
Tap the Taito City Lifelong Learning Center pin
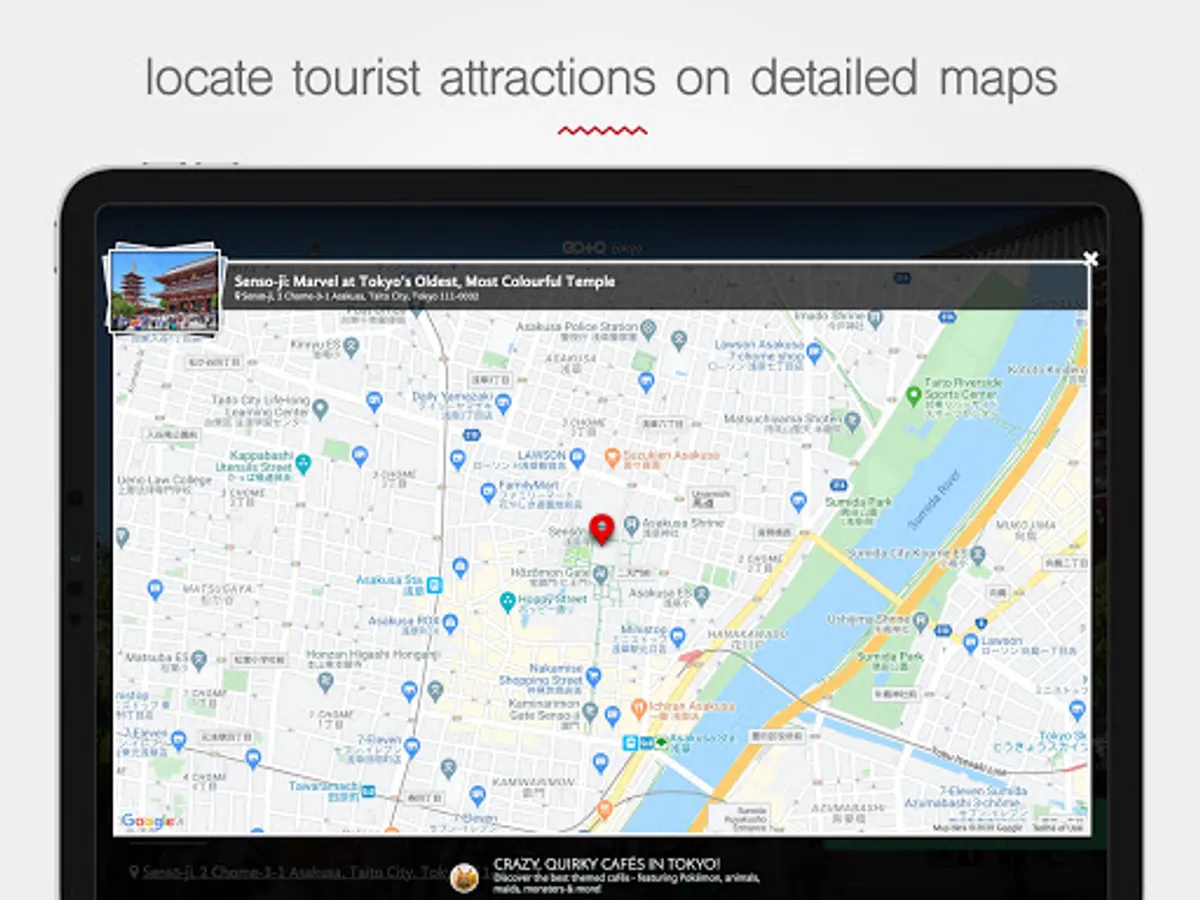(320, 408)
